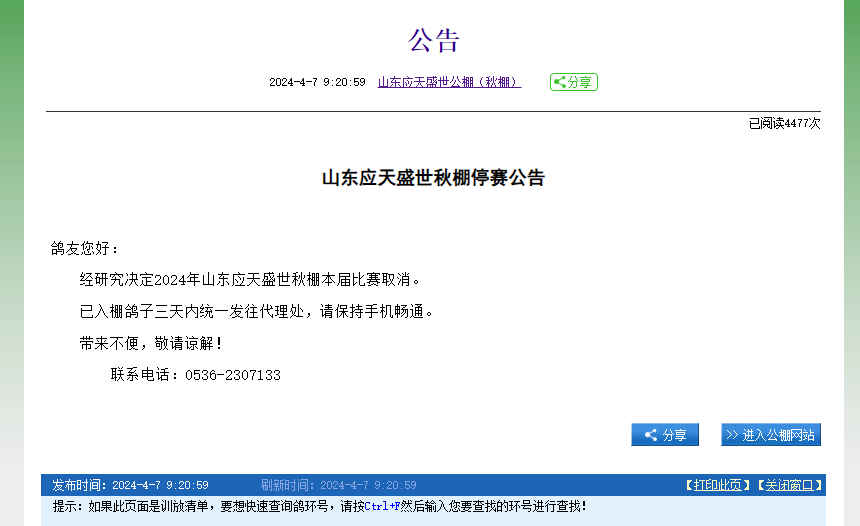Click the bold headline 山东应天盛世秋棚停赛公告
The height and width of the screenshot is (526, 860).
point(433,178)
